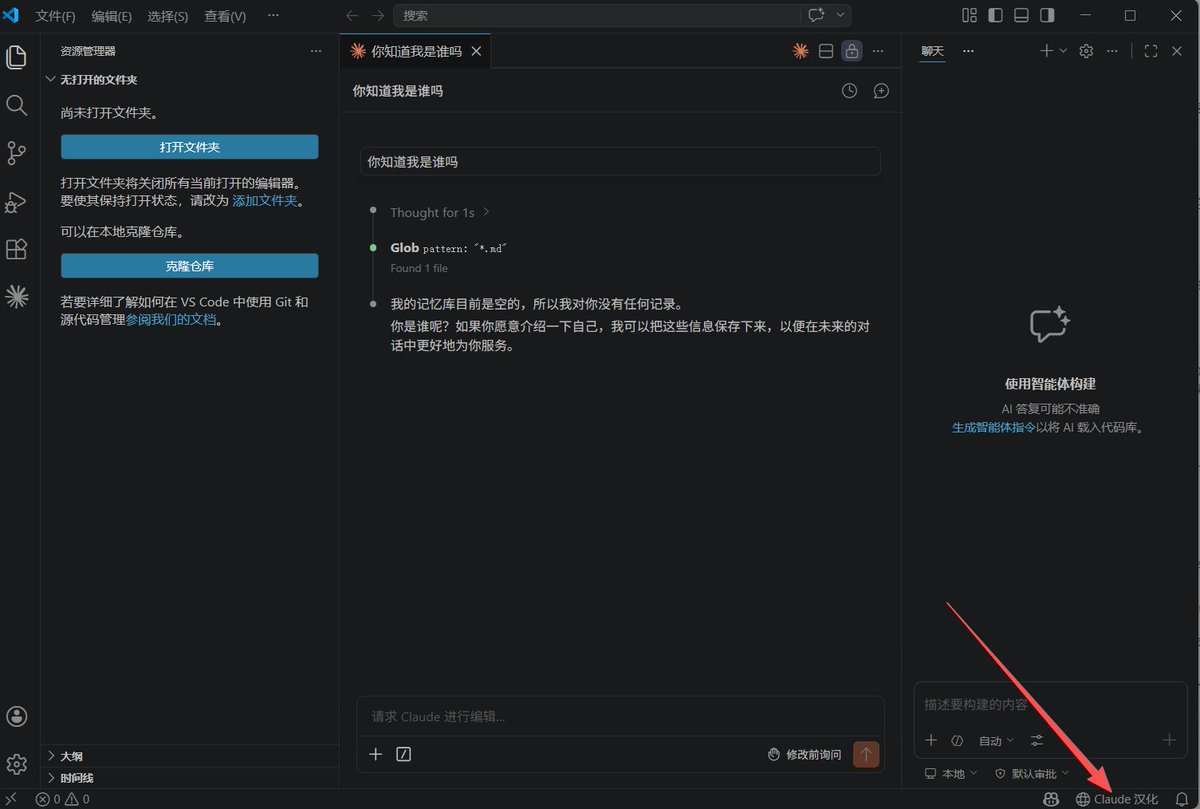
Task: Click the add attachment plus in Claude input
Action: [376, 754]
